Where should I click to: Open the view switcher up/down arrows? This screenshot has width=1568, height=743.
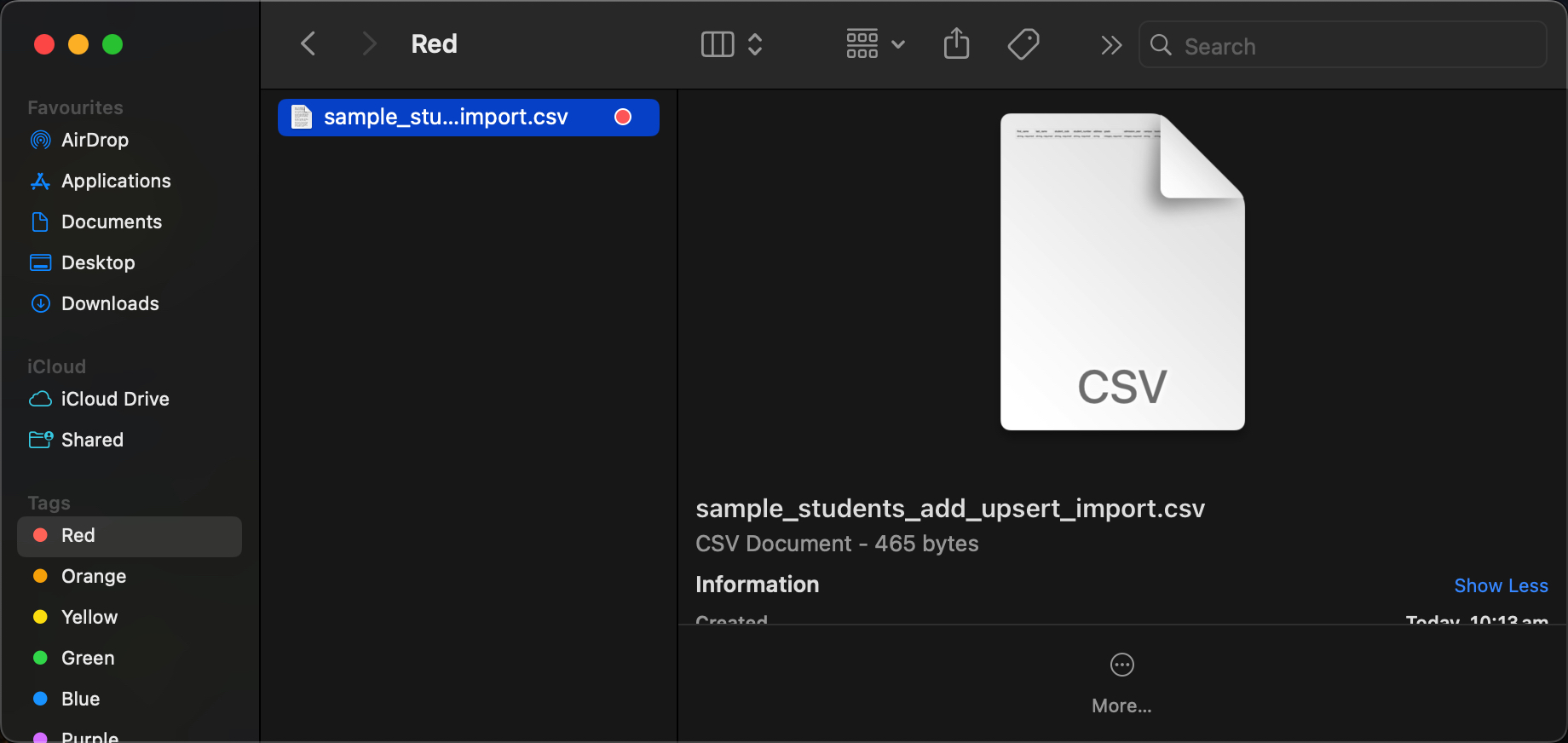[x=755, y=44]
